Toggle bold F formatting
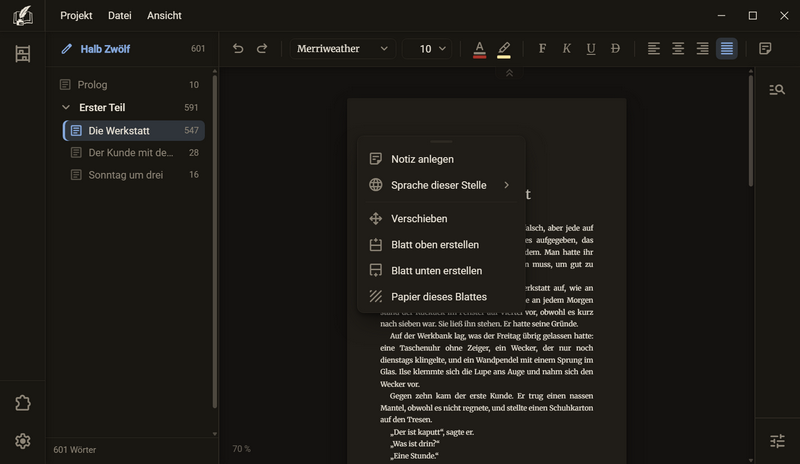The image size is (800, 464). [542, 48]
